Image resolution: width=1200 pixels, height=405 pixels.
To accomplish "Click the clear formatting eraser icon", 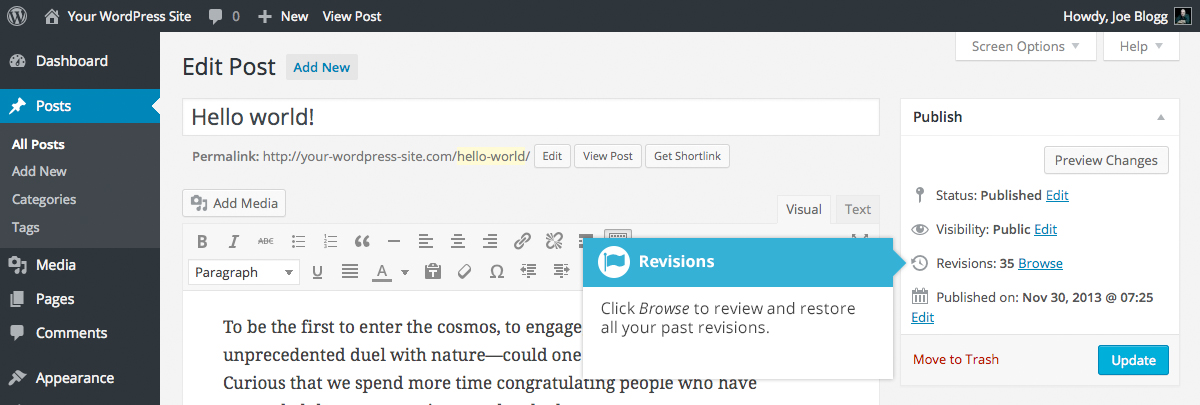I will pyautogui.click(x=465, y=272).
